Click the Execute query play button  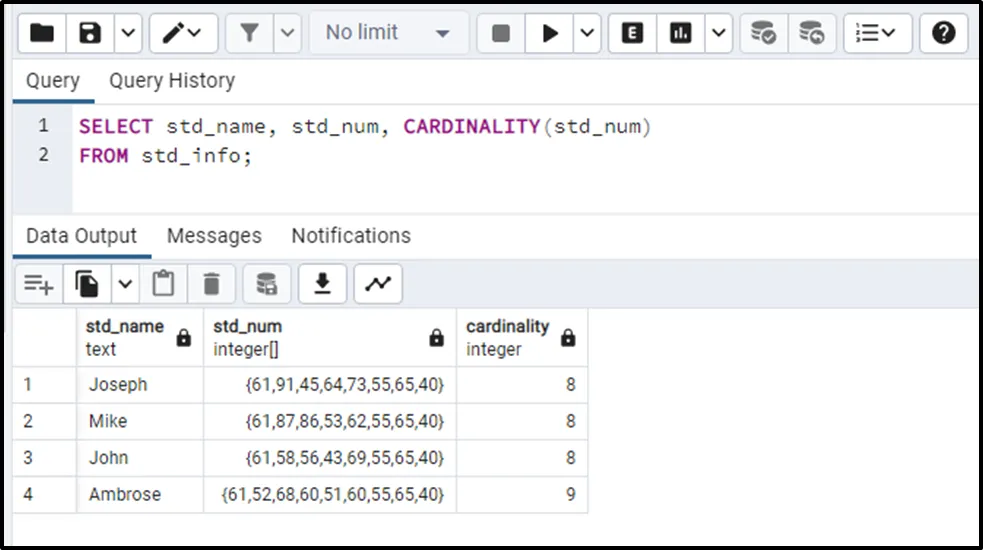click(550, 34)
